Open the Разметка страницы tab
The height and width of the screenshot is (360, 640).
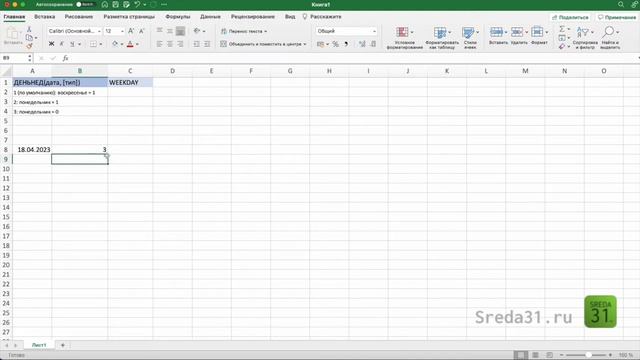pyautogui.click(x=129, y=17)
